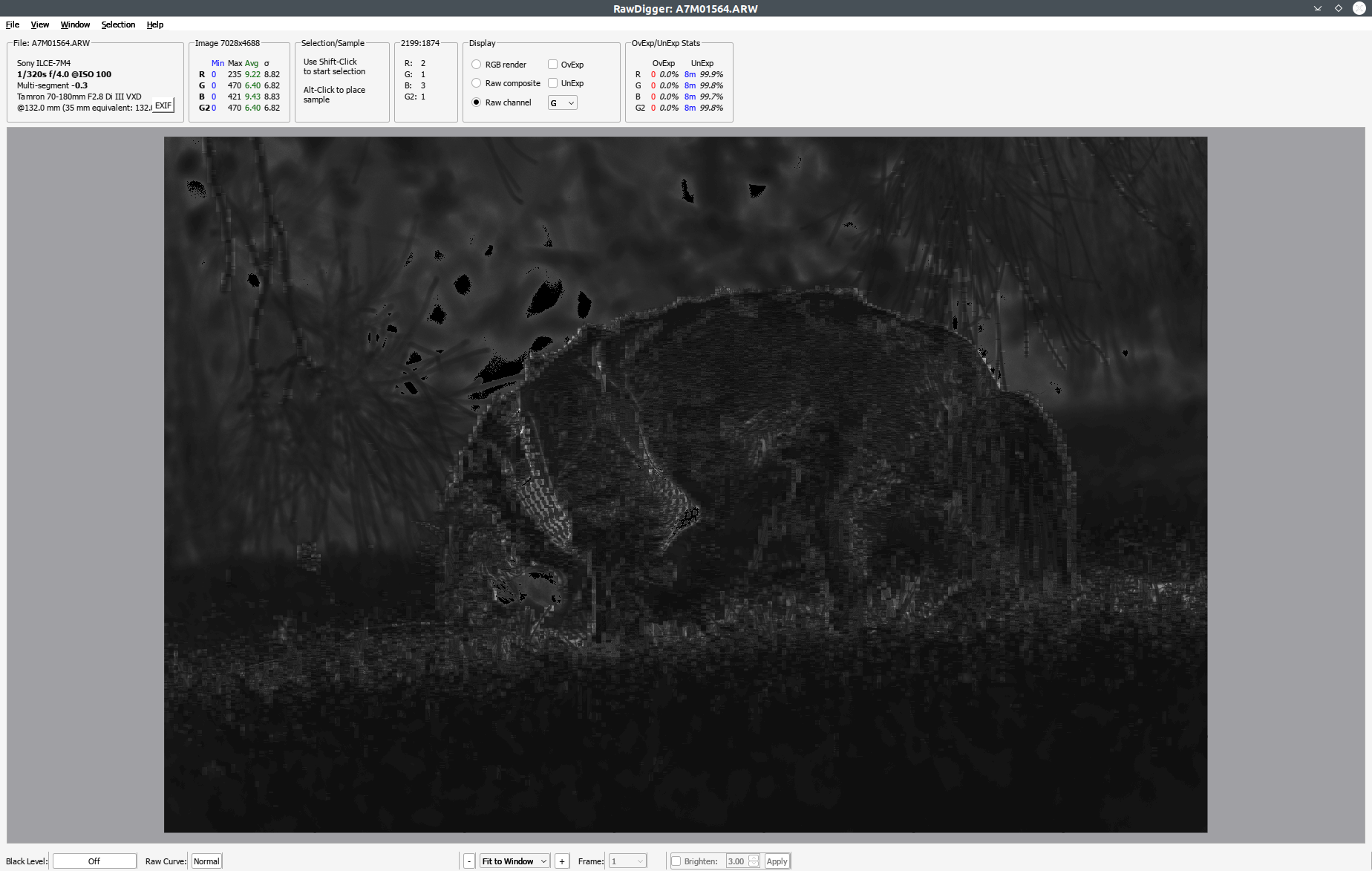Toggle the Brighten checkbox
The height and width of the screenshot is (871, 1372).
[676, 861]
